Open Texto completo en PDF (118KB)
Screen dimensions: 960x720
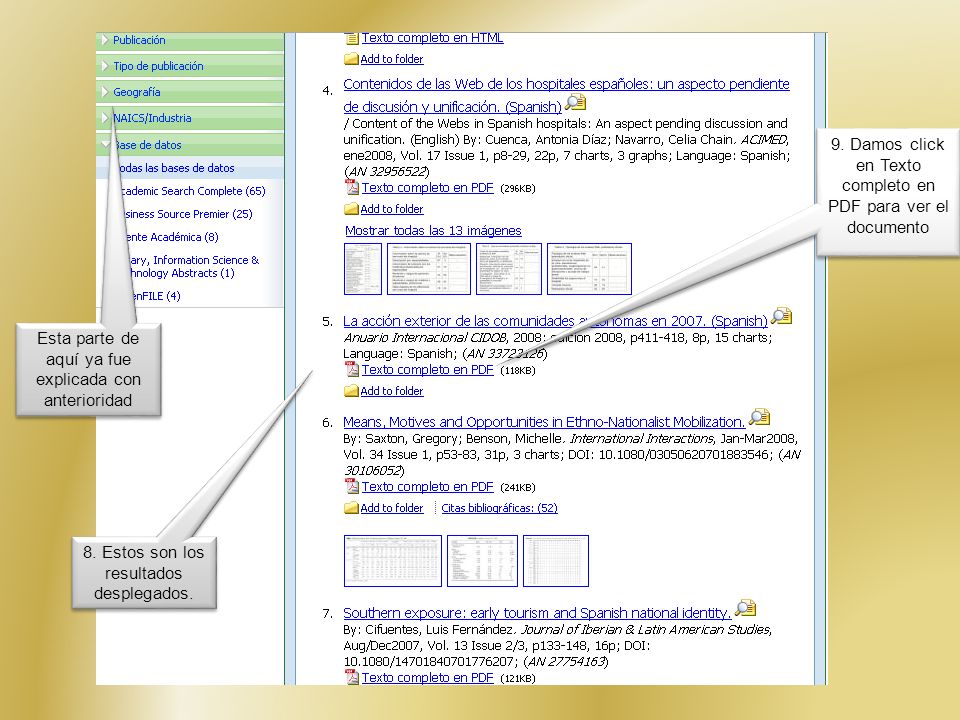(427, 370)
